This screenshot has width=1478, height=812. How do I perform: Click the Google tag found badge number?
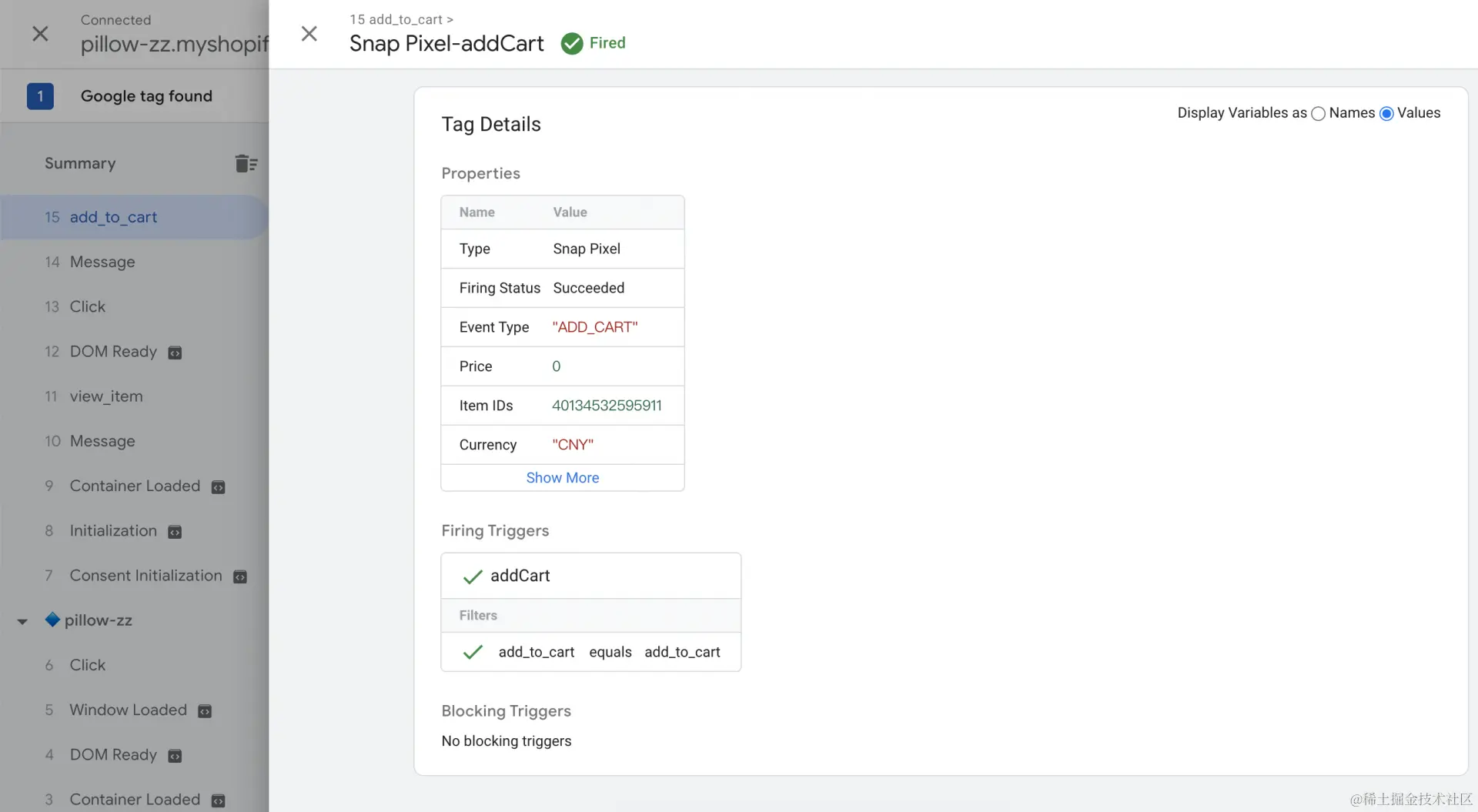tap(40, 96)
